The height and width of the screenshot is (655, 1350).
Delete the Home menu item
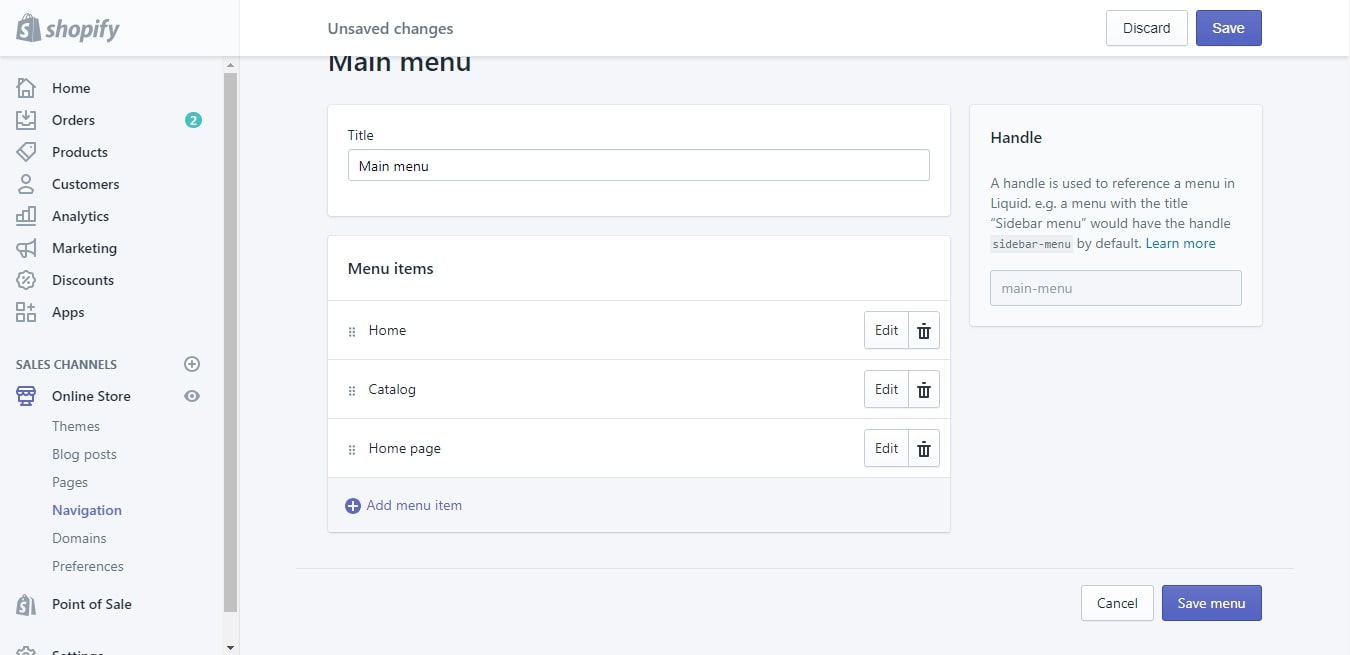pyautogui.click(x=924, y=330)
